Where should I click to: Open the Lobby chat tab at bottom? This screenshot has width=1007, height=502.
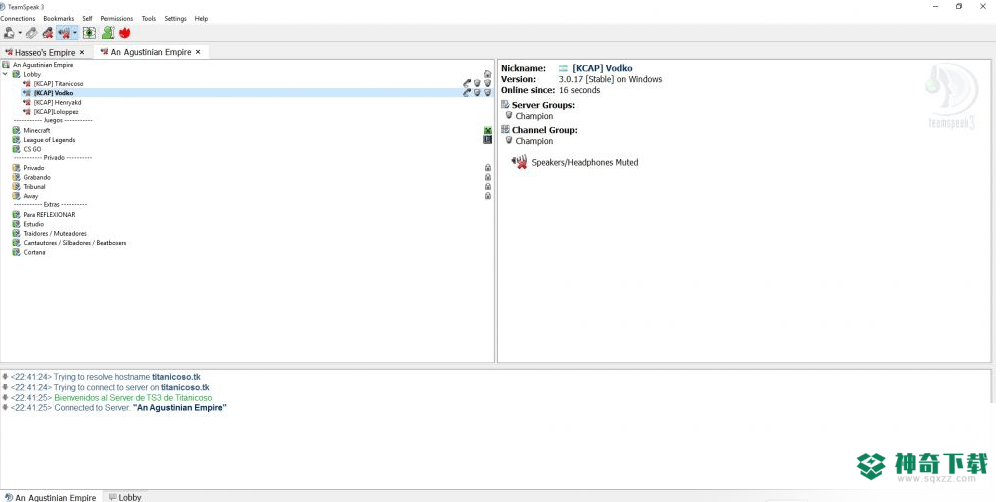125,498
